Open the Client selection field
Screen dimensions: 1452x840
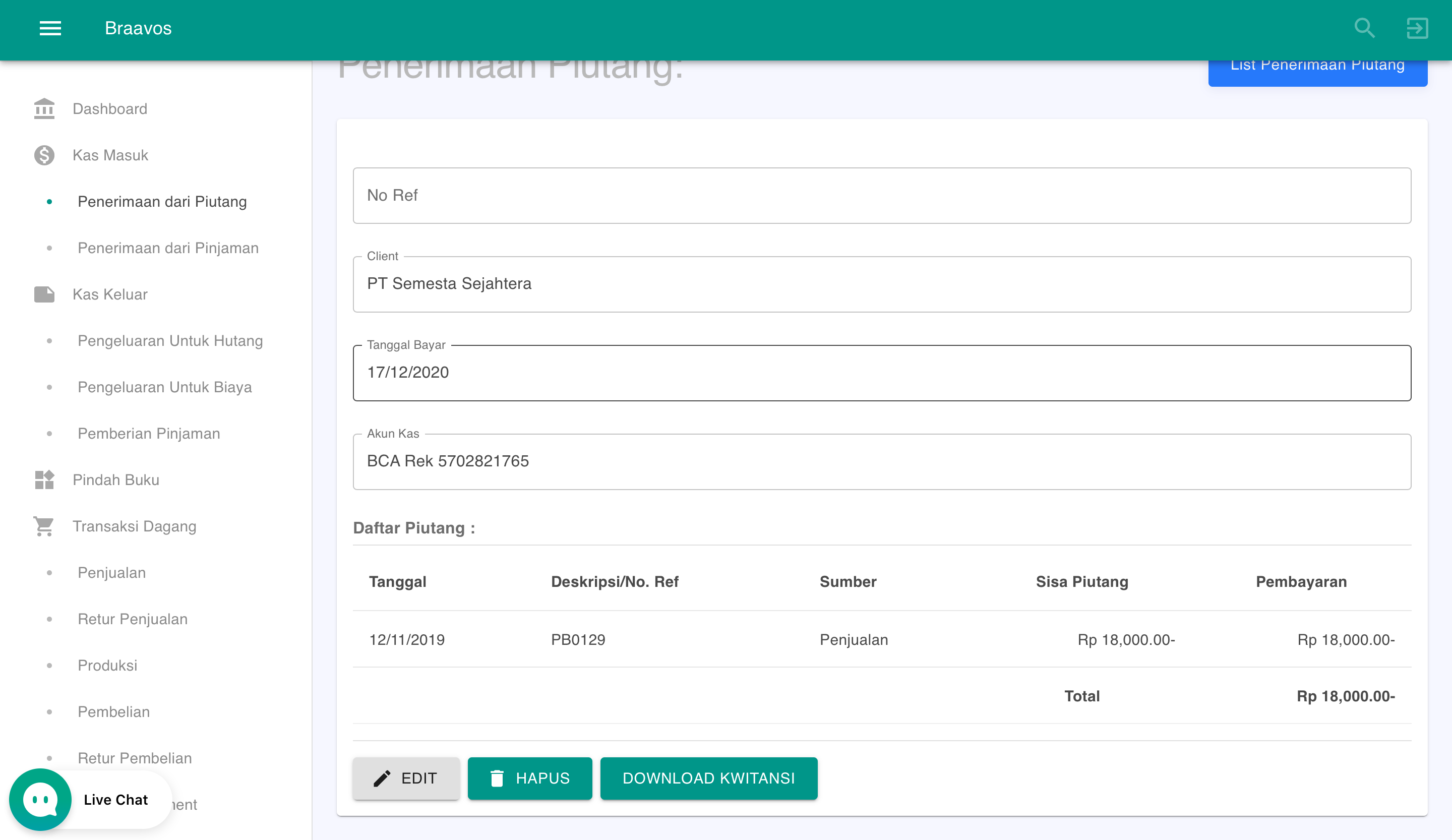coord(881,284)
